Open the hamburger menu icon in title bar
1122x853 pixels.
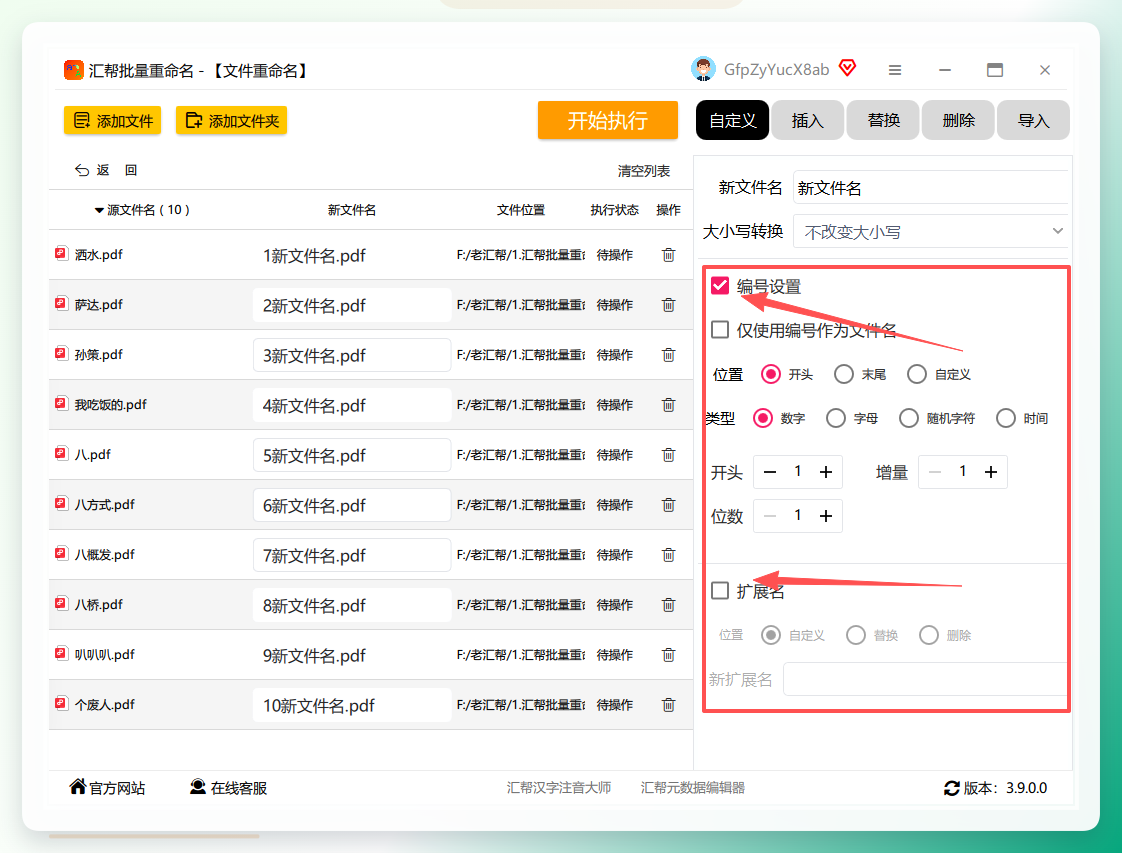click(894, 70)
